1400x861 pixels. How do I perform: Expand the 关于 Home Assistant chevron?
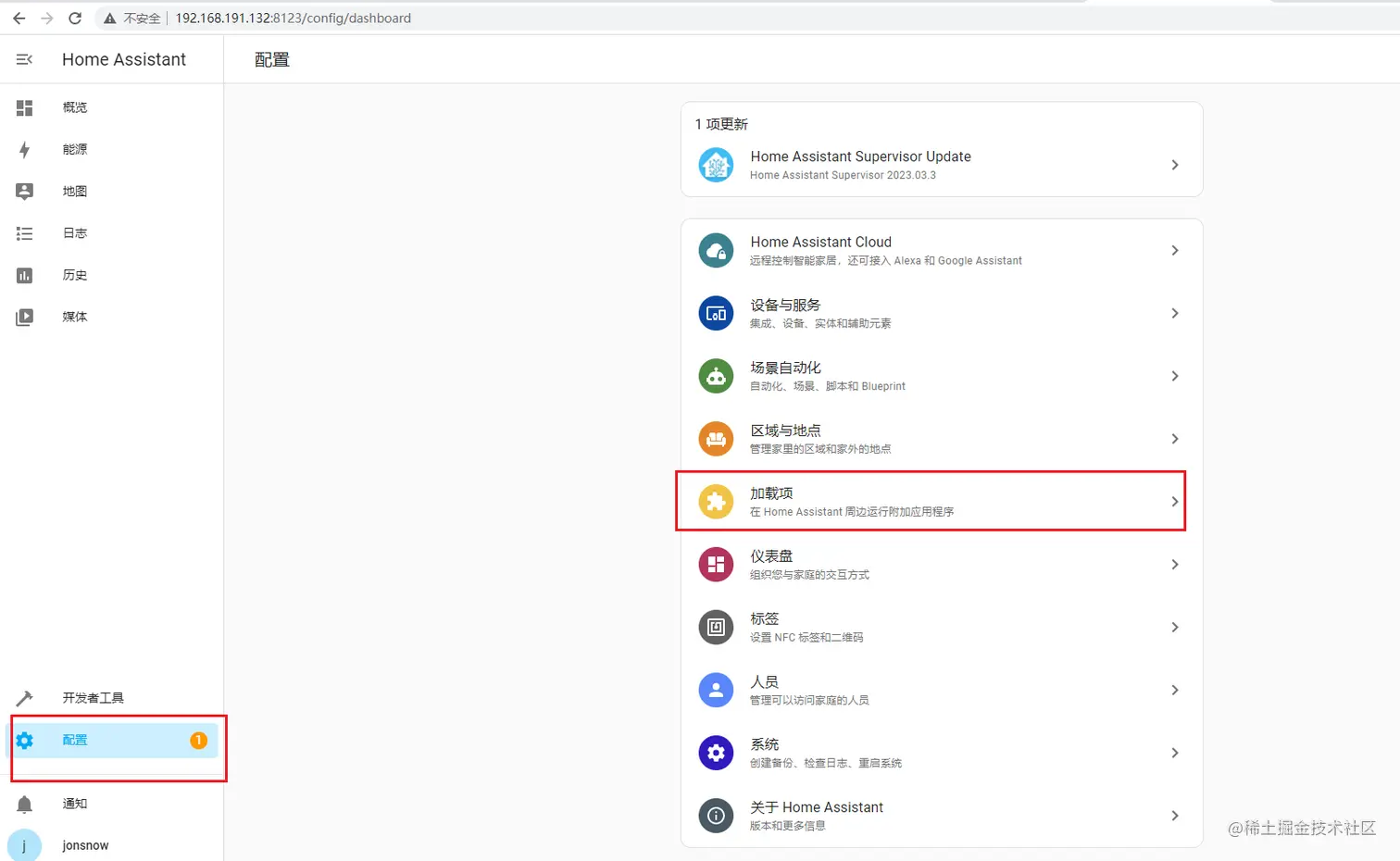point(1174,816)
